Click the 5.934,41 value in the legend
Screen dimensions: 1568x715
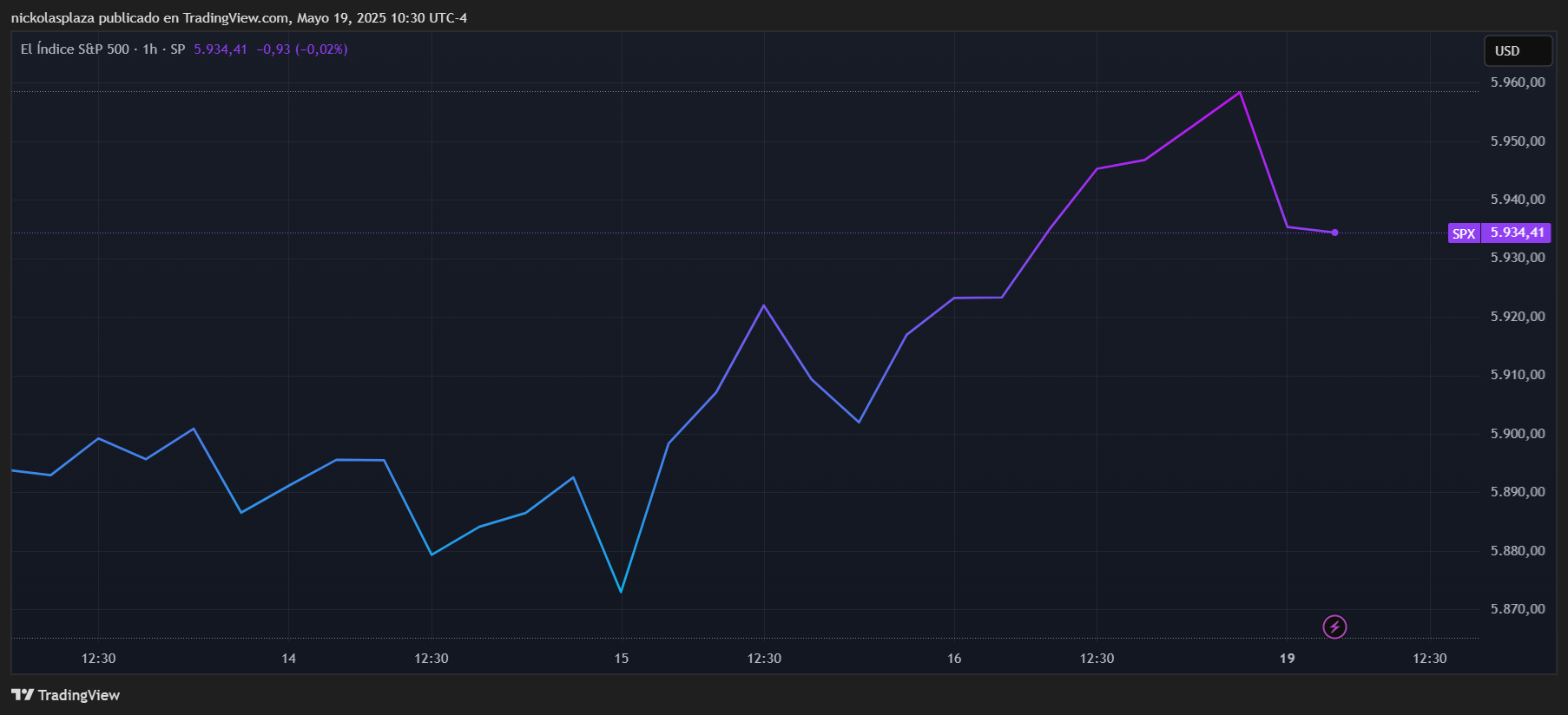(221, 49)
